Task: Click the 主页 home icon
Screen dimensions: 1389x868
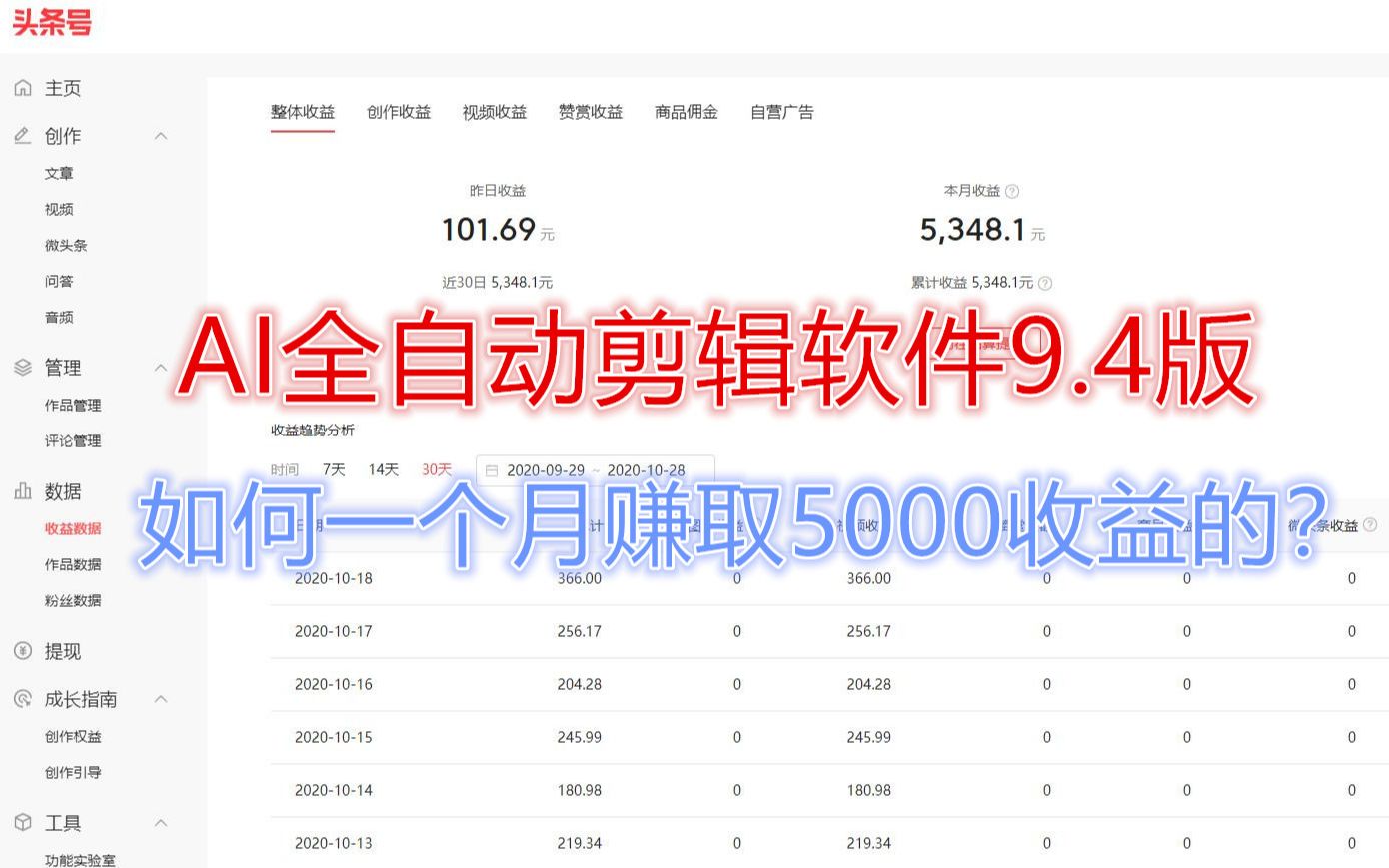Action: [23, 88]
